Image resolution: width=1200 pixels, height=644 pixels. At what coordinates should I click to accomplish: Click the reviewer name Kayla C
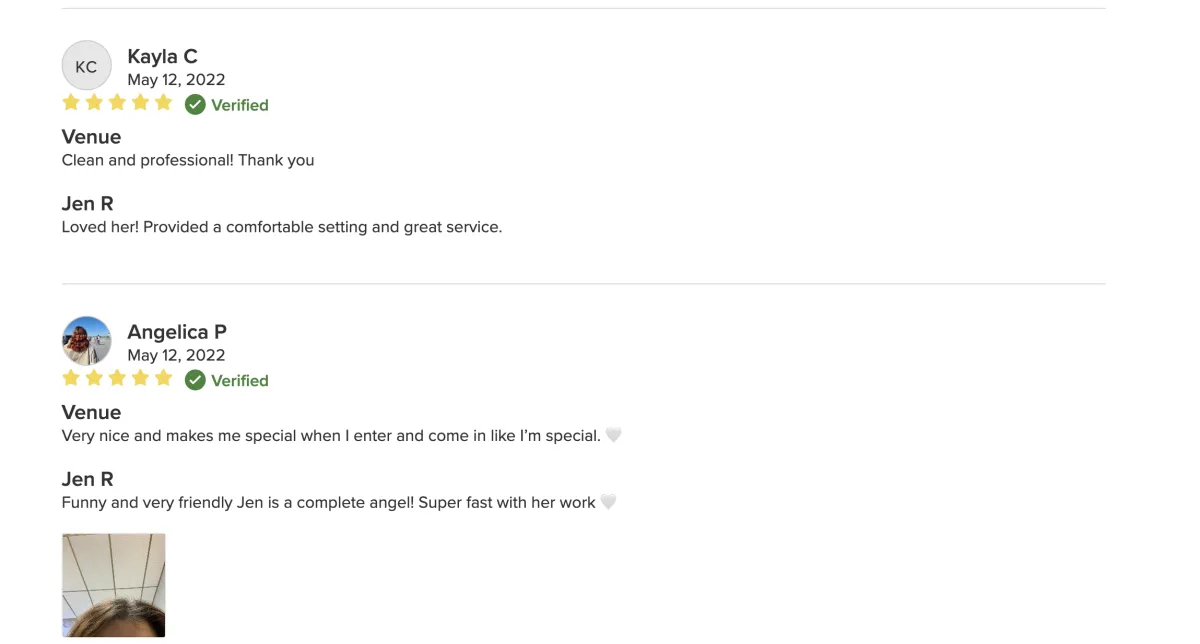(x=162, y=56)
